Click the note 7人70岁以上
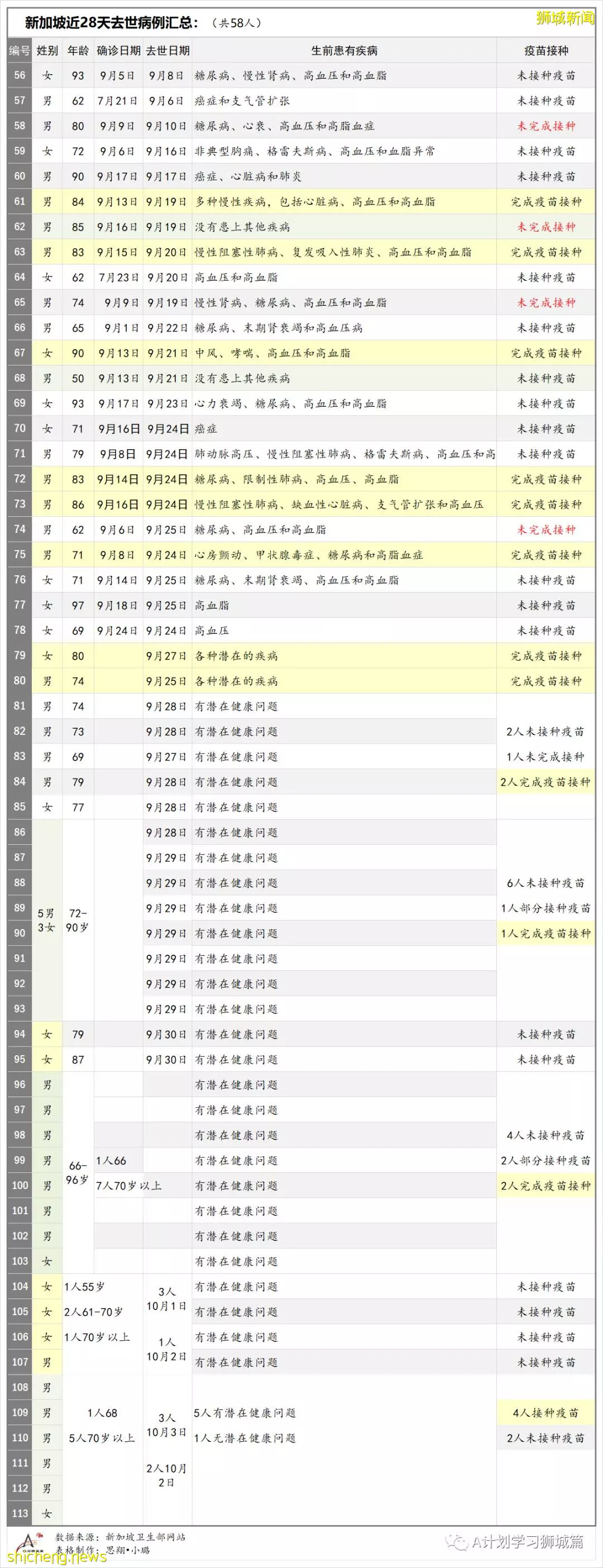 (x=128, y=1186)
